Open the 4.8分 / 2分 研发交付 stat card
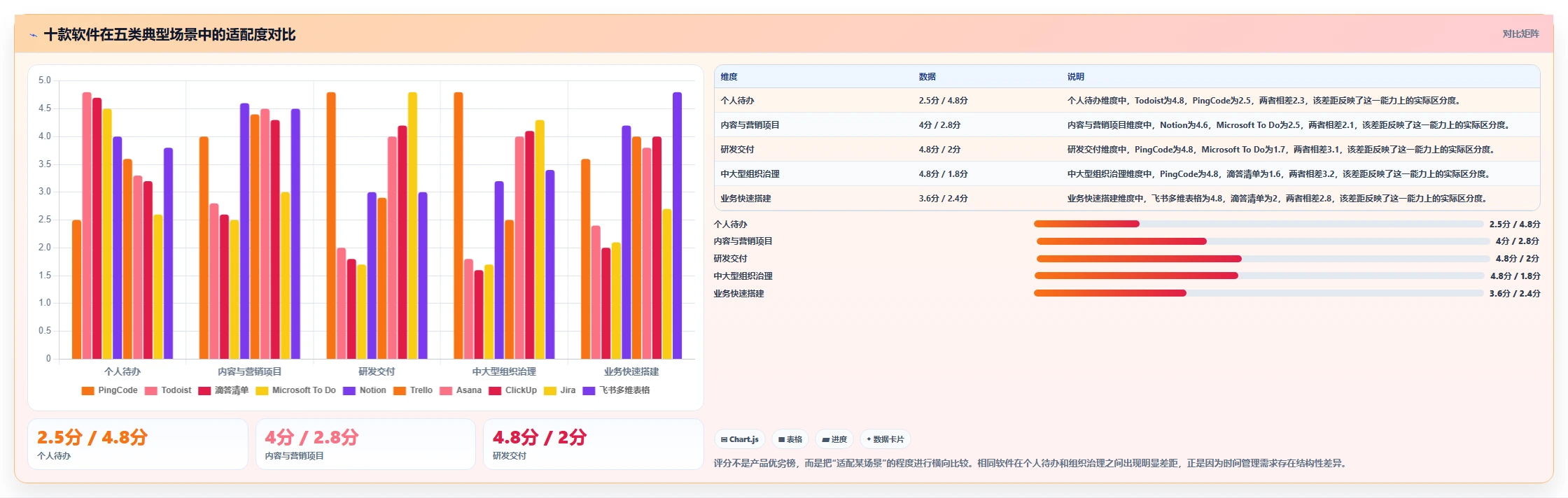 [594, 444]
